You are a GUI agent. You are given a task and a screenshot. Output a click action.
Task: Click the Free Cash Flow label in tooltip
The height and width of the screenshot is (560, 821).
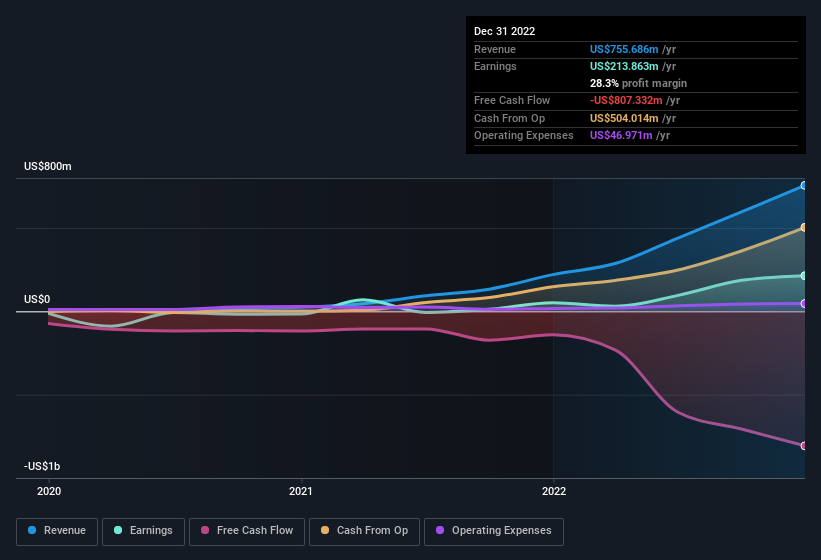[512, 100]
